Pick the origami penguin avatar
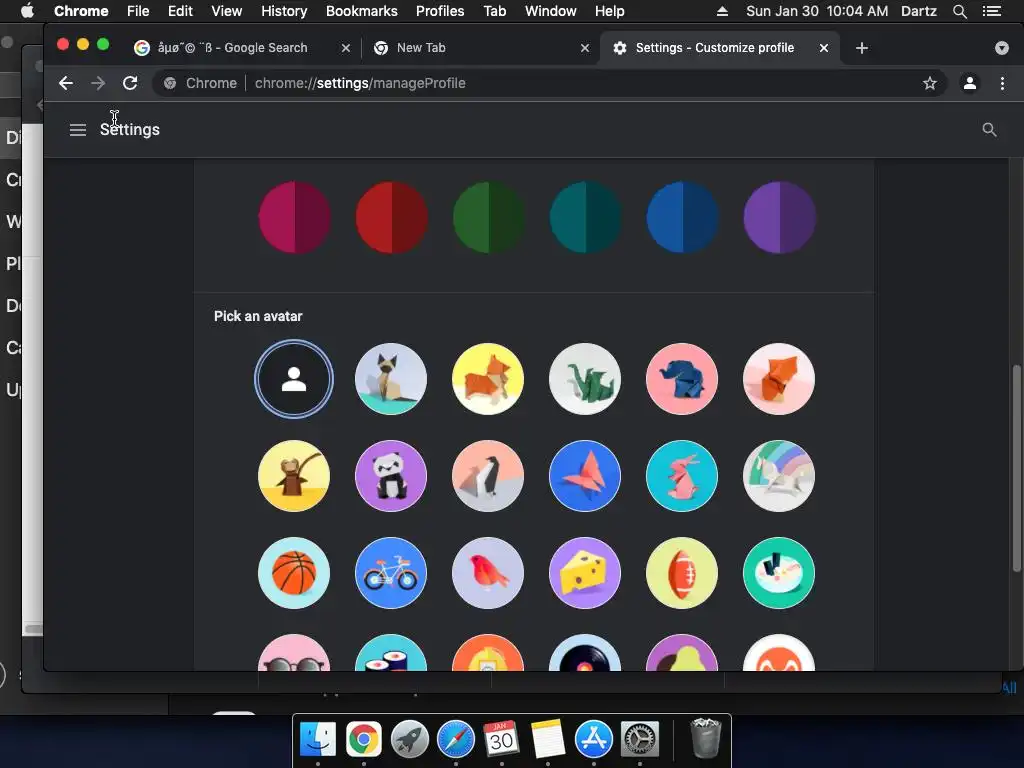1024x768 pixels. point(488,476)
